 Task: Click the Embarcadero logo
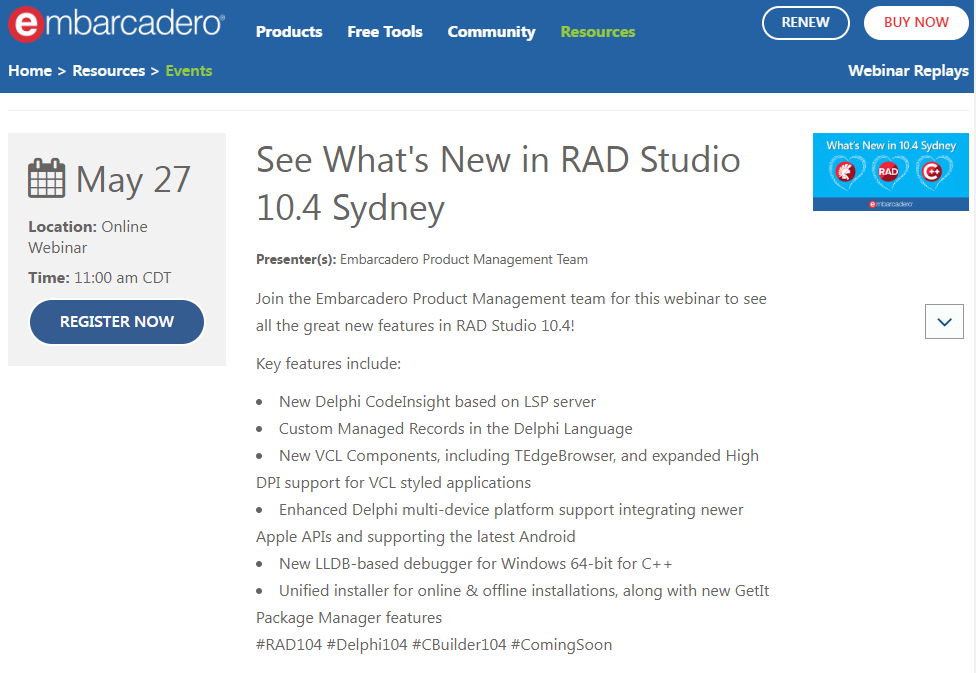(x=116, y=24)
